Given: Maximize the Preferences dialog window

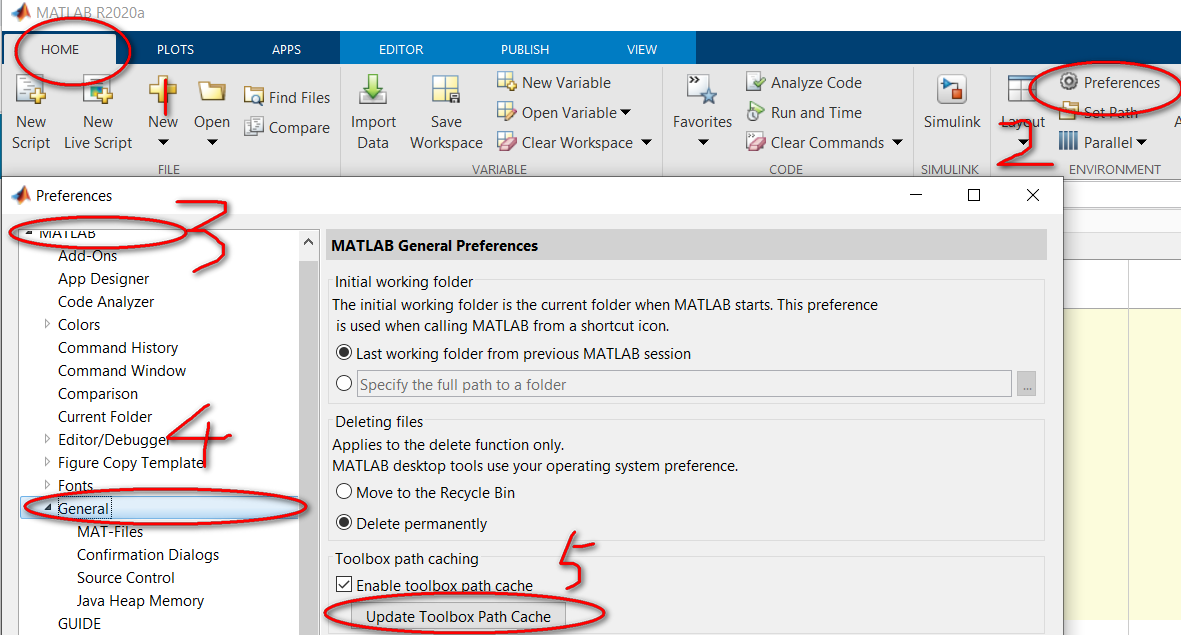Looking at the screenshot, I should [x=974, y=195].
